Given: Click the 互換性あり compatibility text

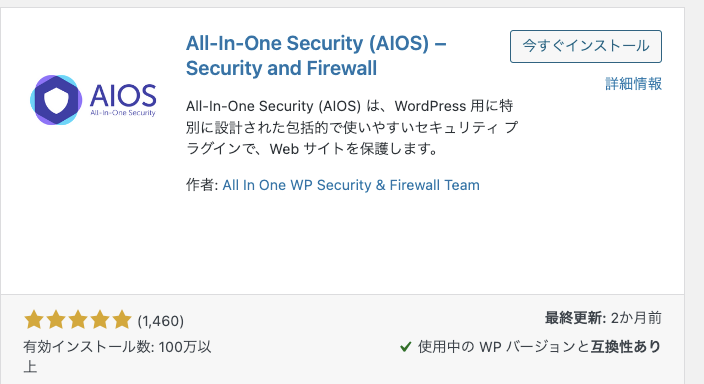Looking at the screenshot, I should (625, 347).
